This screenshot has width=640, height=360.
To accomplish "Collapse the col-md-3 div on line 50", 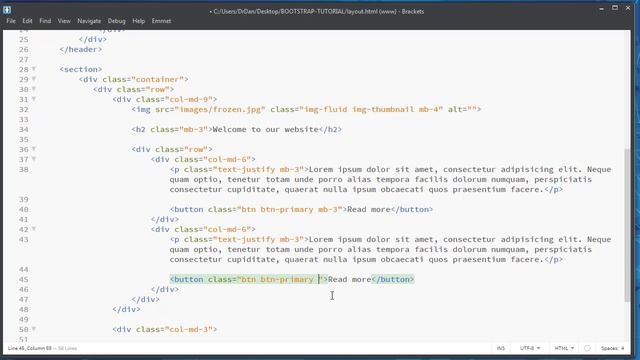I will click(34, 329).
